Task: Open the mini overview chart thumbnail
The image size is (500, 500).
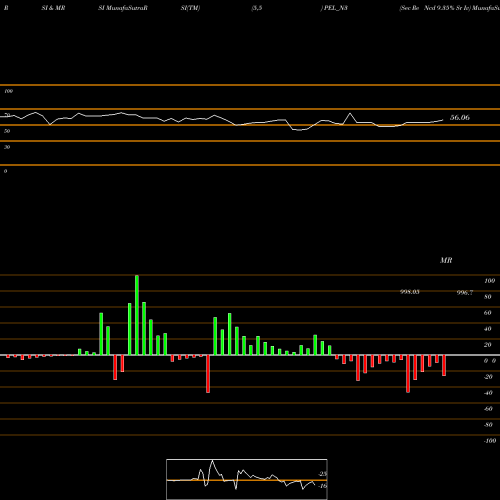Action: pyautogui.click(x=247, y=479)
